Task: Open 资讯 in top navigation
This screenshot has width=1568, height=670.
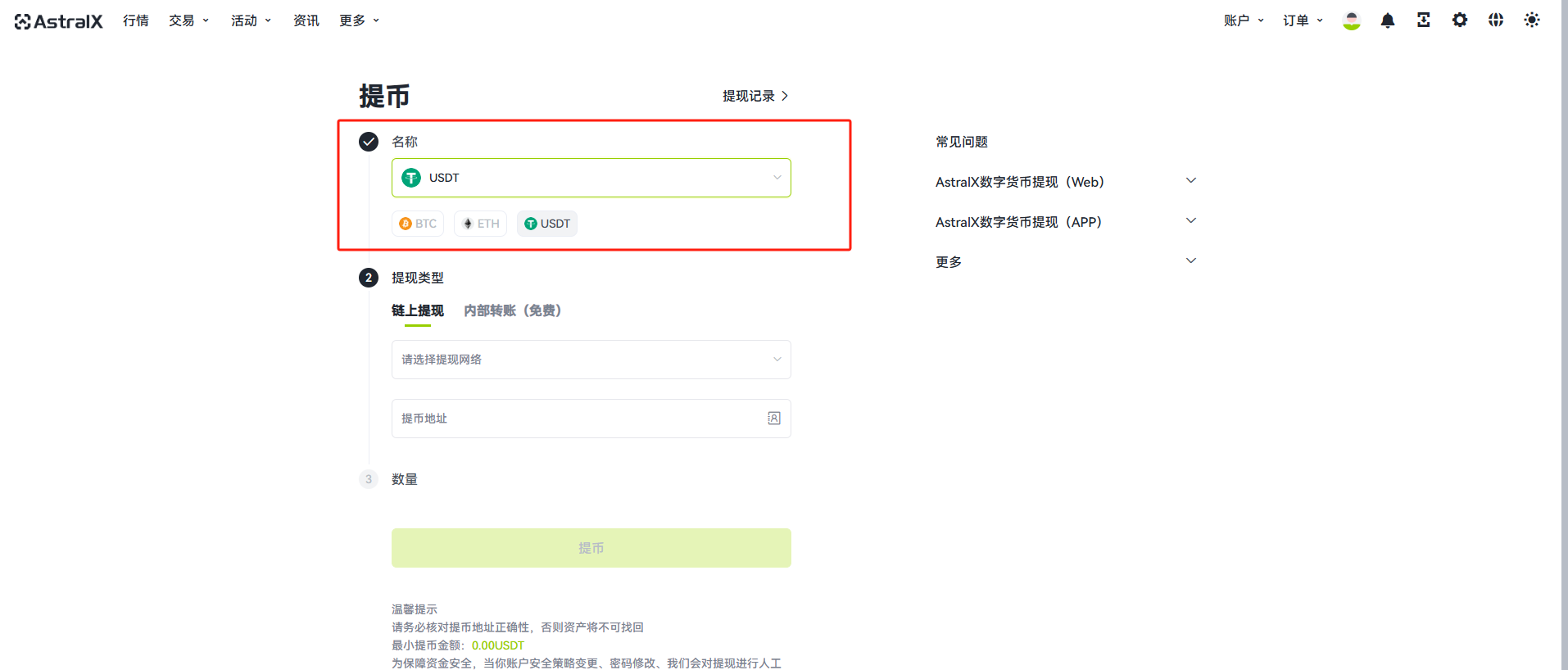Action: click(306, 20)
